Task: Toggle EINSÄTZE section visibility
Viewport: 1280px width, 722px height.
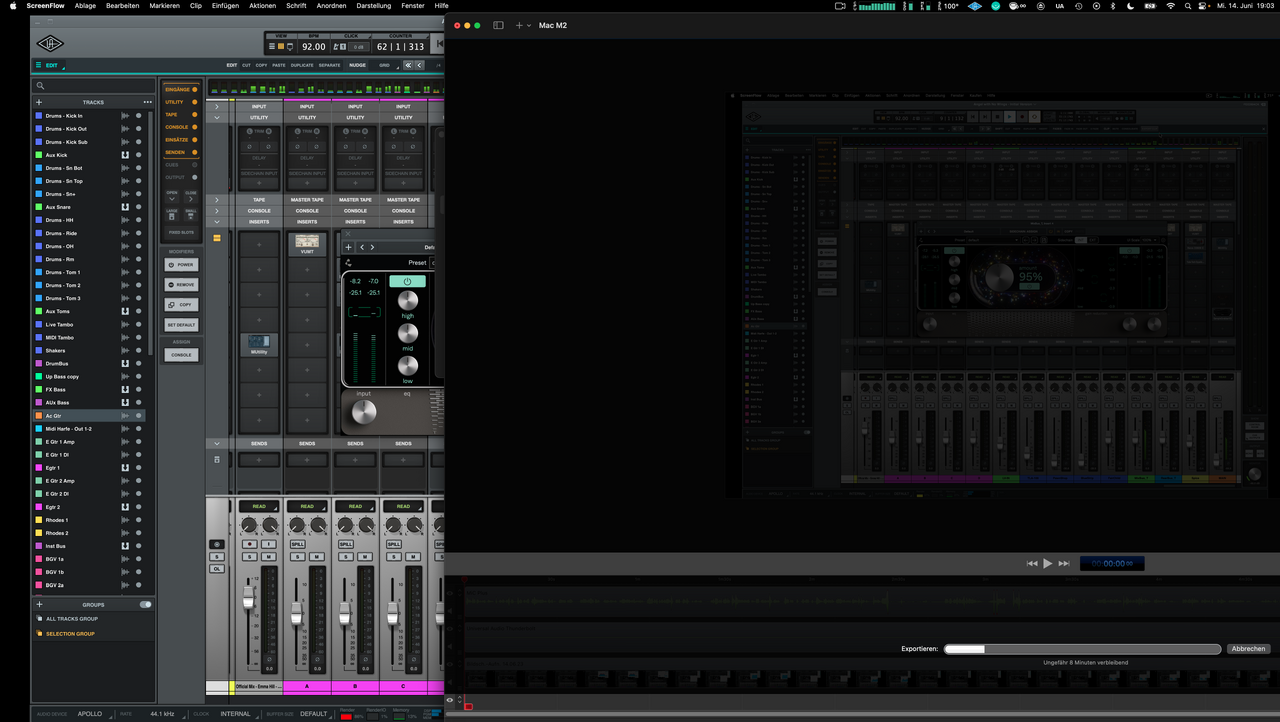Action: pyautogui.click(x=194, y=139)
